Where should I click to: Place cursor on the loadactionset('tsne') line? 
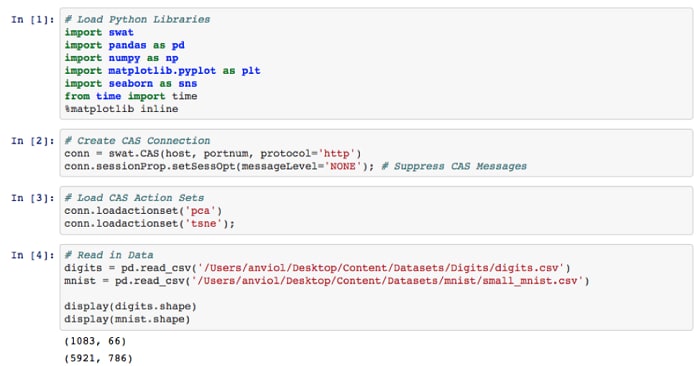tap(149, 224)
